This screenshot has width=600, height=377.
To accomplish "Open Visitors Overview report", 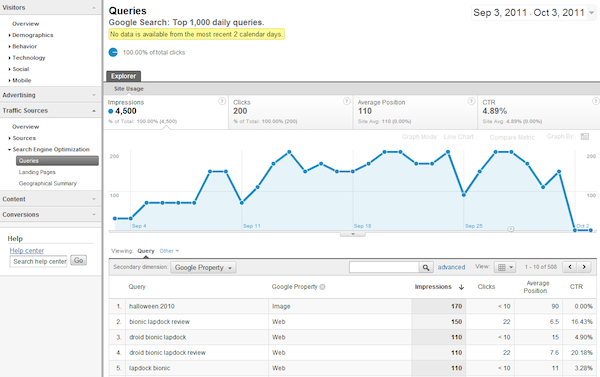I will tap(26, 24).
